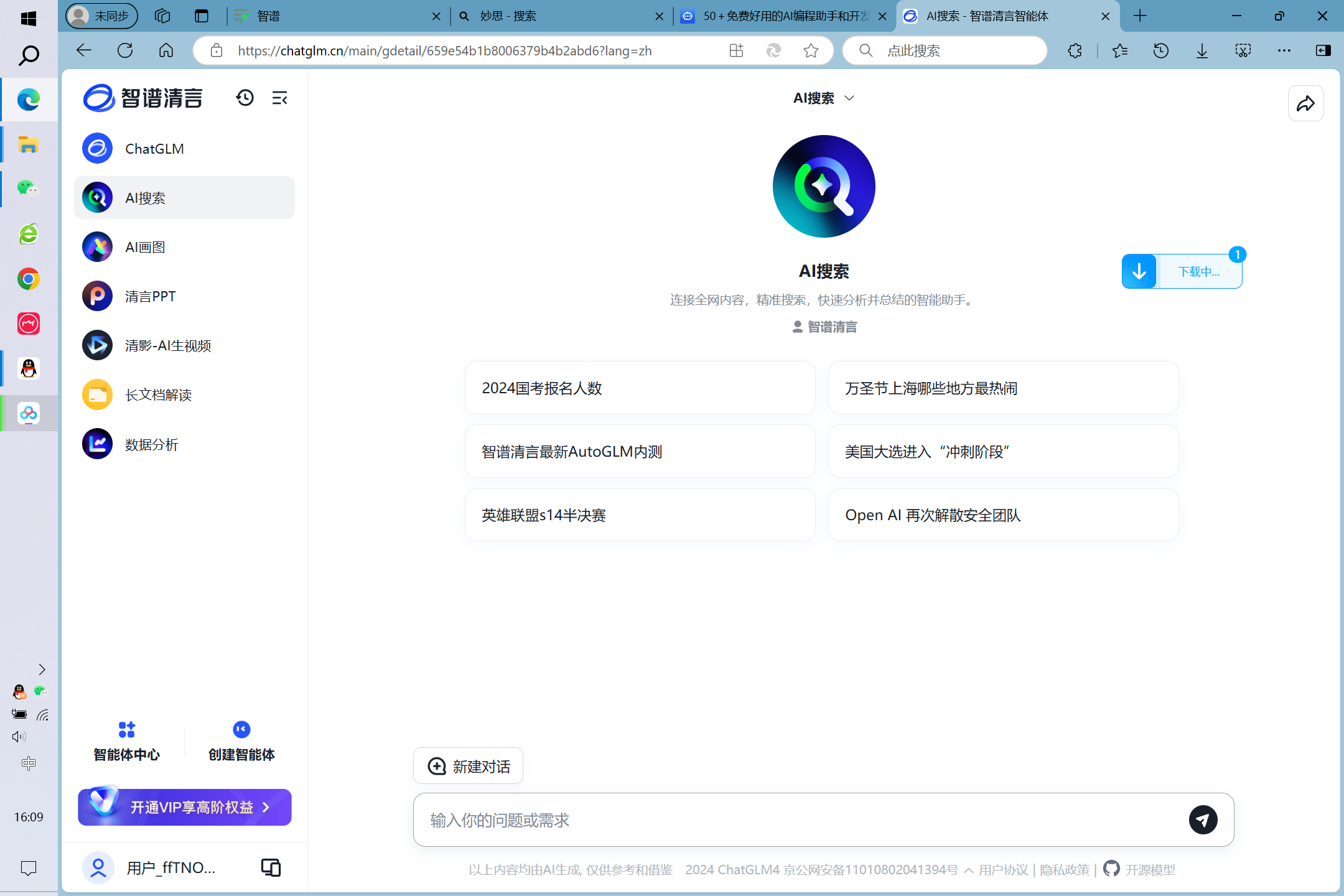Viewport: 1344px width, 896px height.
Task: Select suggestion 英雄联盟s14半决赛
Action: 640,515
